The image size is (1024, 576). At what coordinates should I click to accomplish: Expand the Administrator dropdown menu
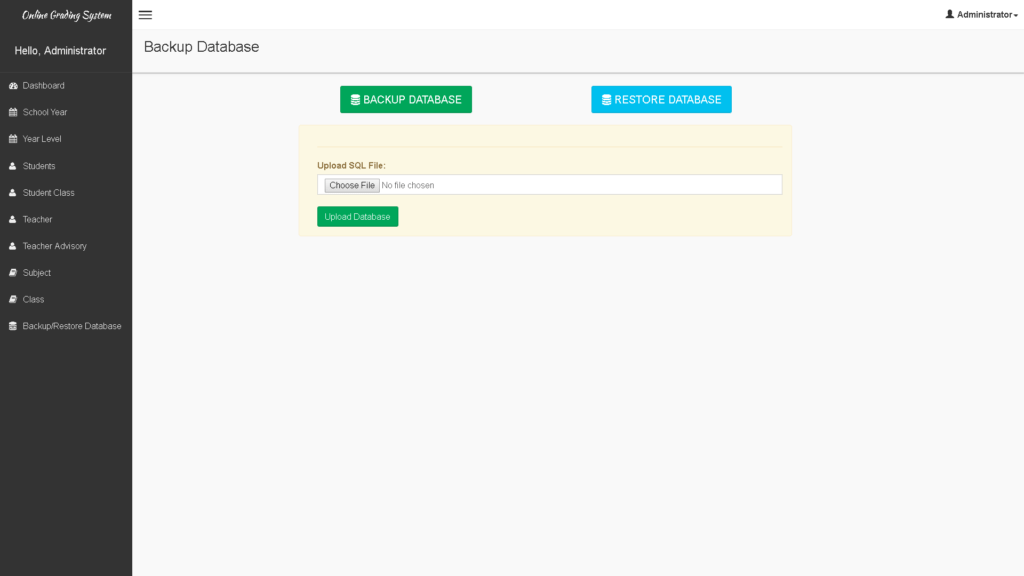click(x=981, y=14)
